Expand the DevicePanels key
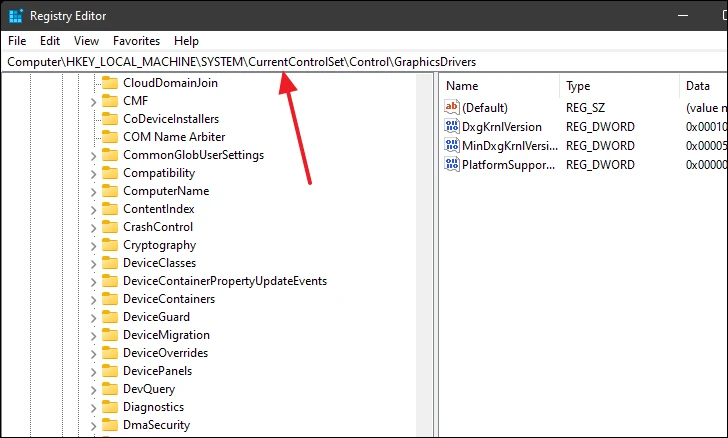 point(93,372)
